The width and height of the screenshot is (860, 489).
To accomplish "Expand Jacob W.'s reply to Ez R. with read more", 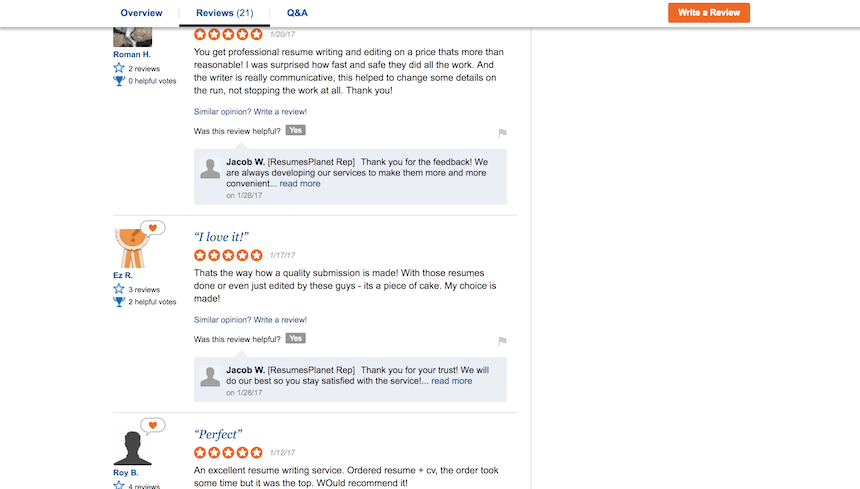I will point(451,381).
